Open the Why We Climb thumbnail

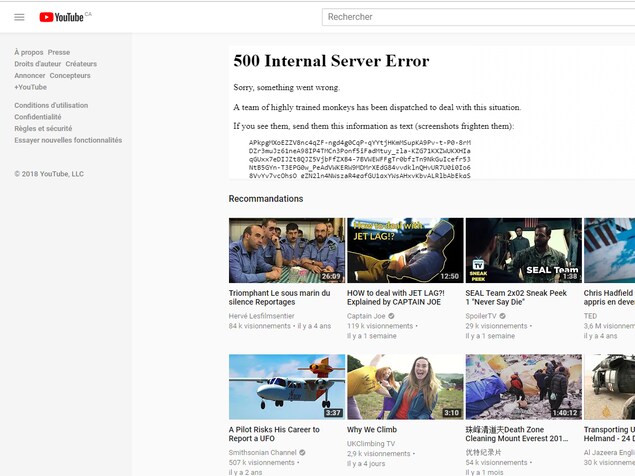[x=405, y=387]
